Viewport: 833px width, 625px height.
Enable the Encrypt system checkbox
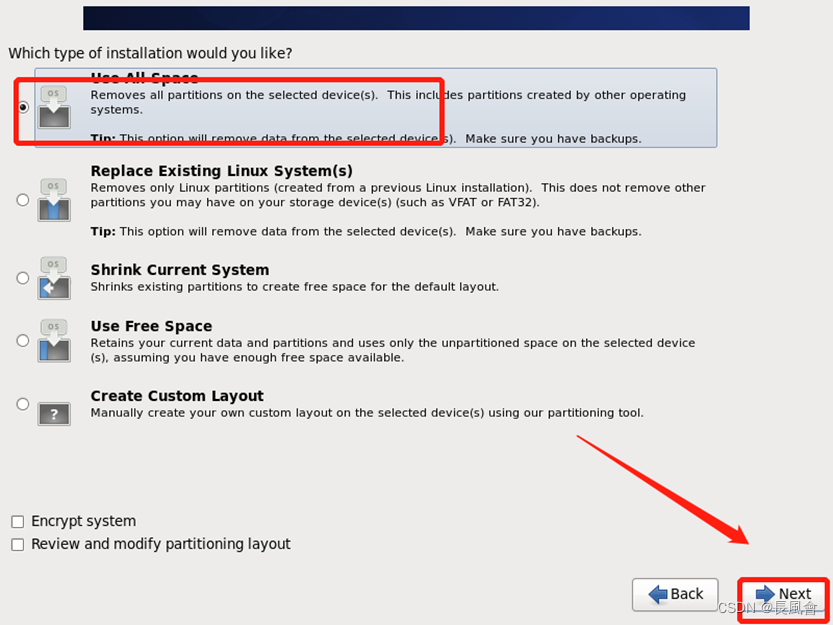tap(18, 521)
